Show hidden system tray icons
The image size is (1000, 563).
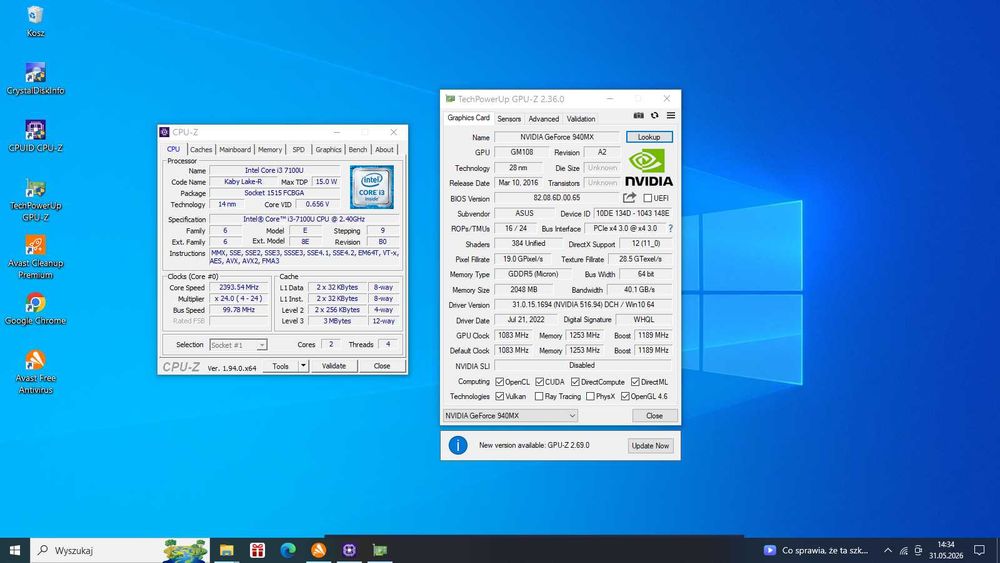(x=888, y=550)
